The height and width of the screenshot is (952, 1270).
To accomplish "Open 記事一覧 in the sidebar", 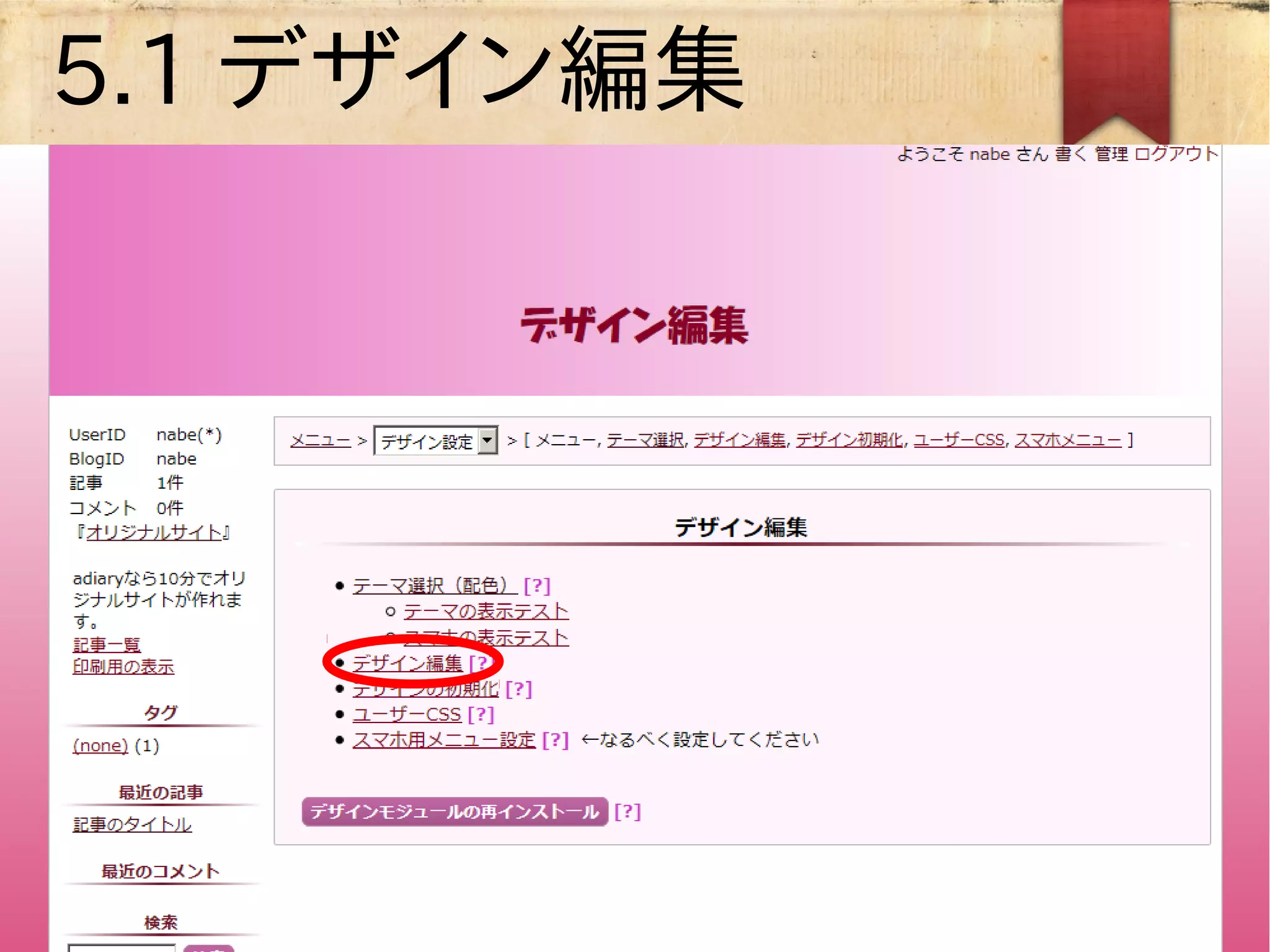I will click(107, 645).
